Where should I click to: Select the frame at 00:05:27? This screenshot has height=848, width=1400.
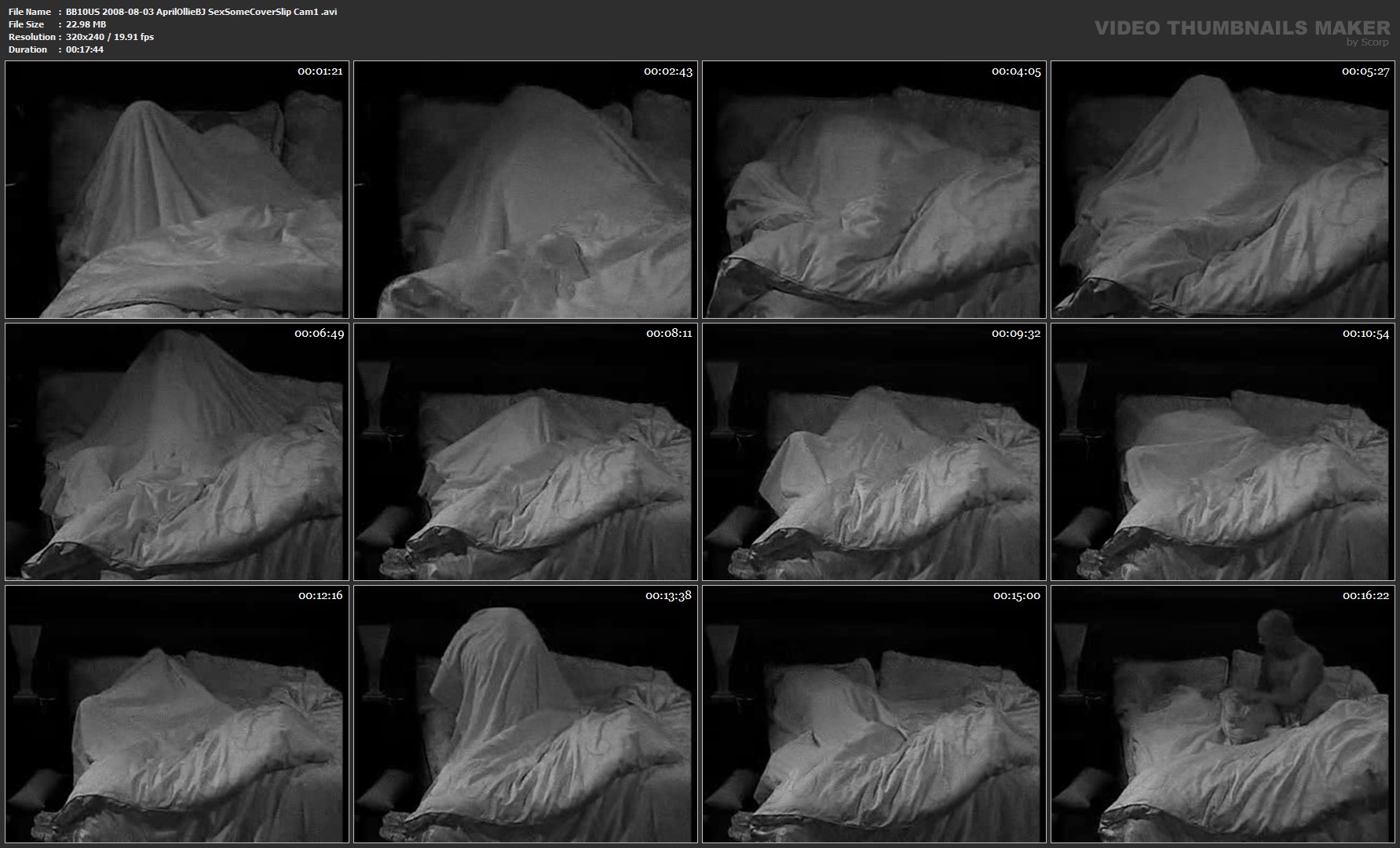pos(1223,189)
